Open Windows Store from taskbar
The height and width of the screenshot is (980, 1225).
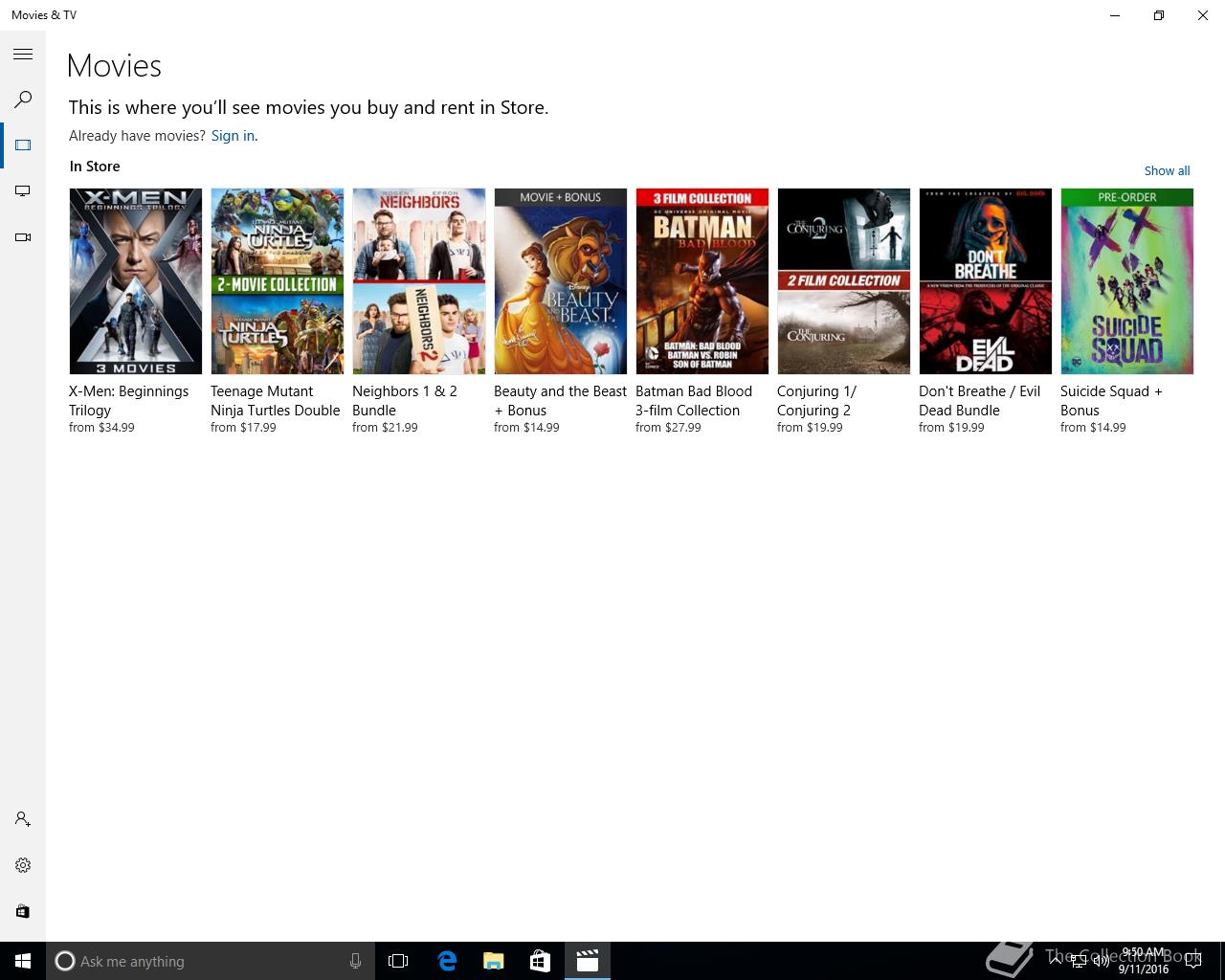(541, 961)
